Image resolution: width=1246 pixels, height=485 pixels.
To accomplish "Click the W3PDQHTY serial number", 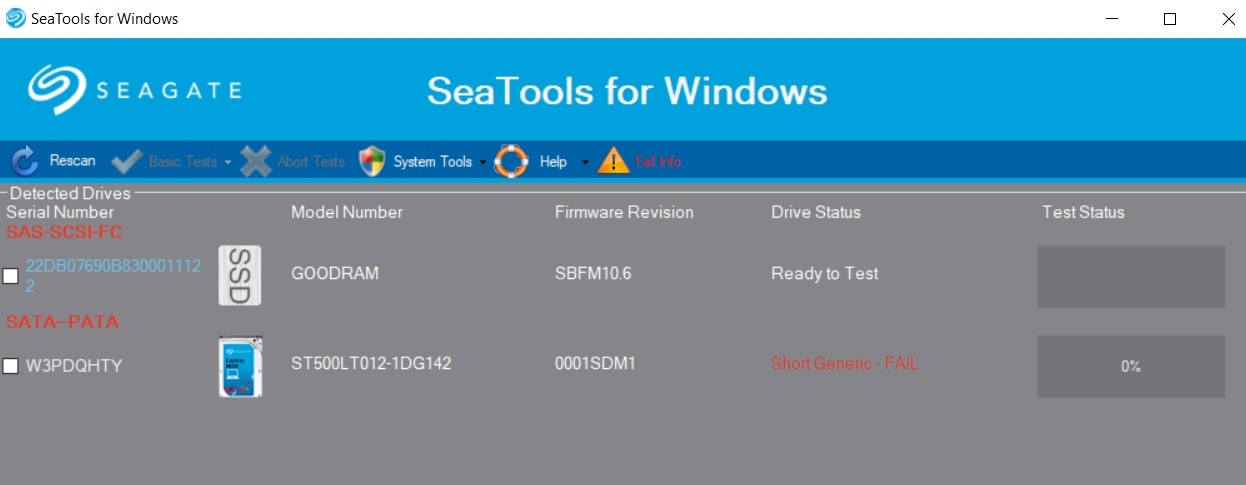I will [74, 366].
